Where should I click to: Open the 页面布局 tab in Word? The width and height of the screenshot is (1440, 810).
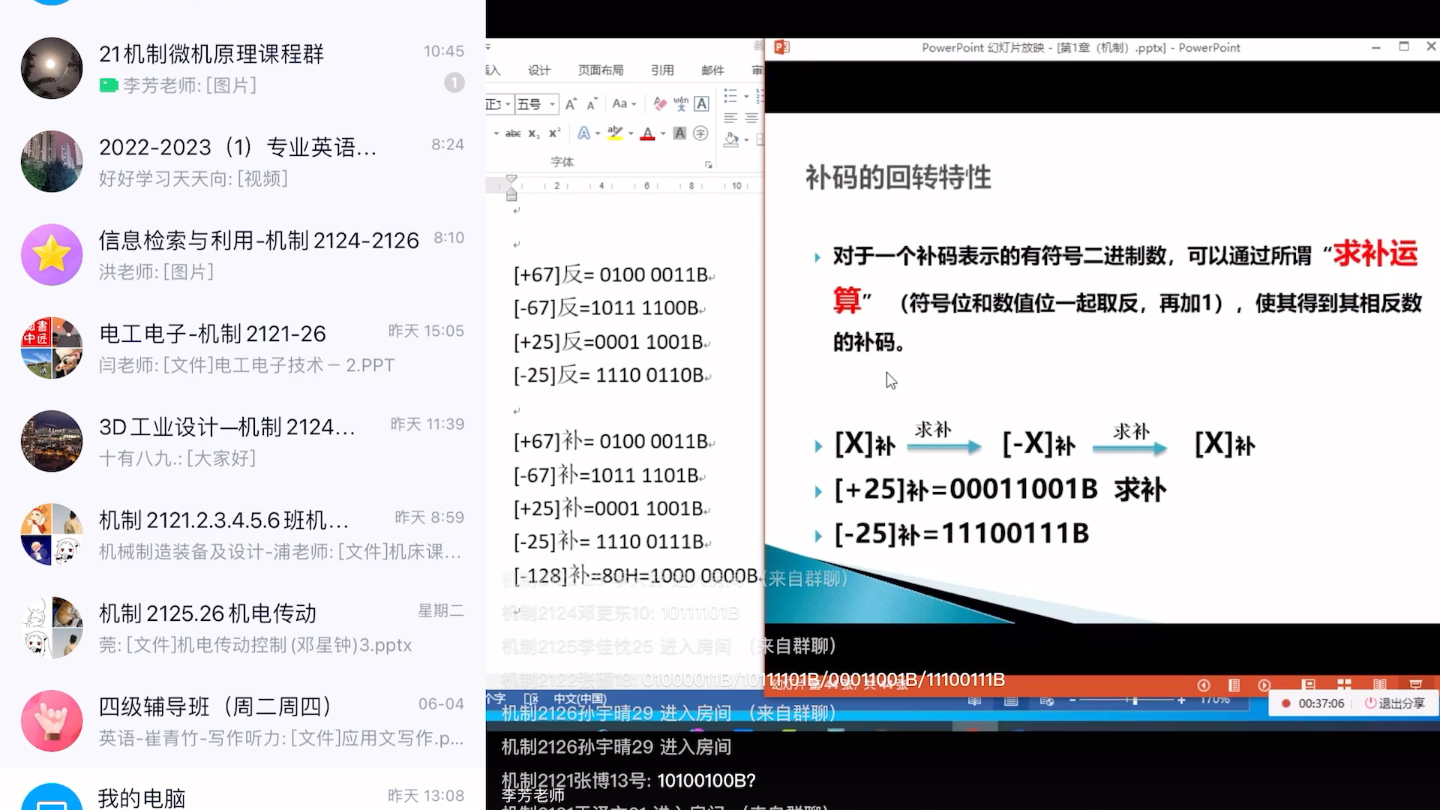pos(600,70)
